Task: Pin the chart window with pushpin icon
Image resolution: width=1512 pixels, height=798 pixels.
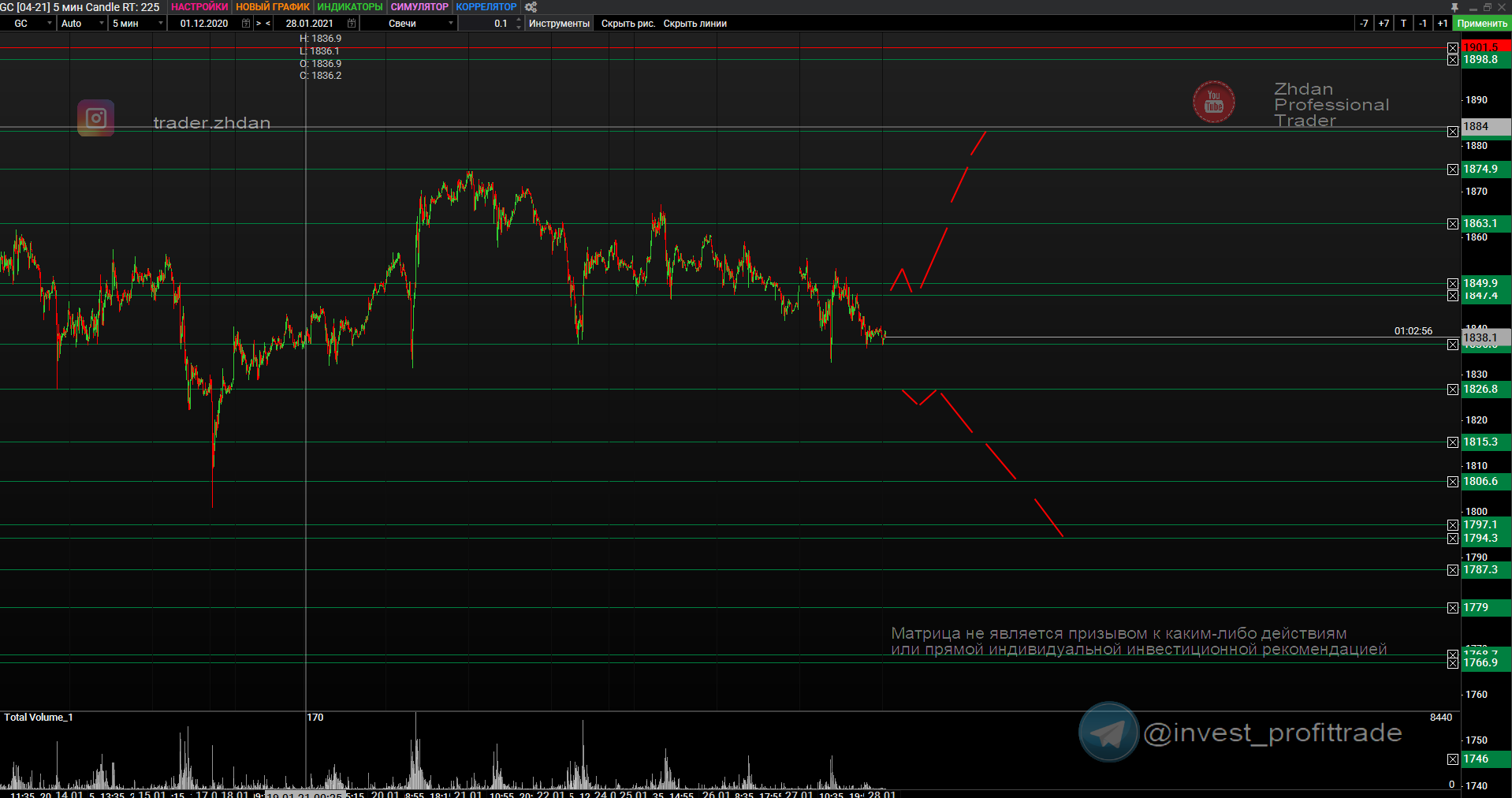Action: (1454, 7)
